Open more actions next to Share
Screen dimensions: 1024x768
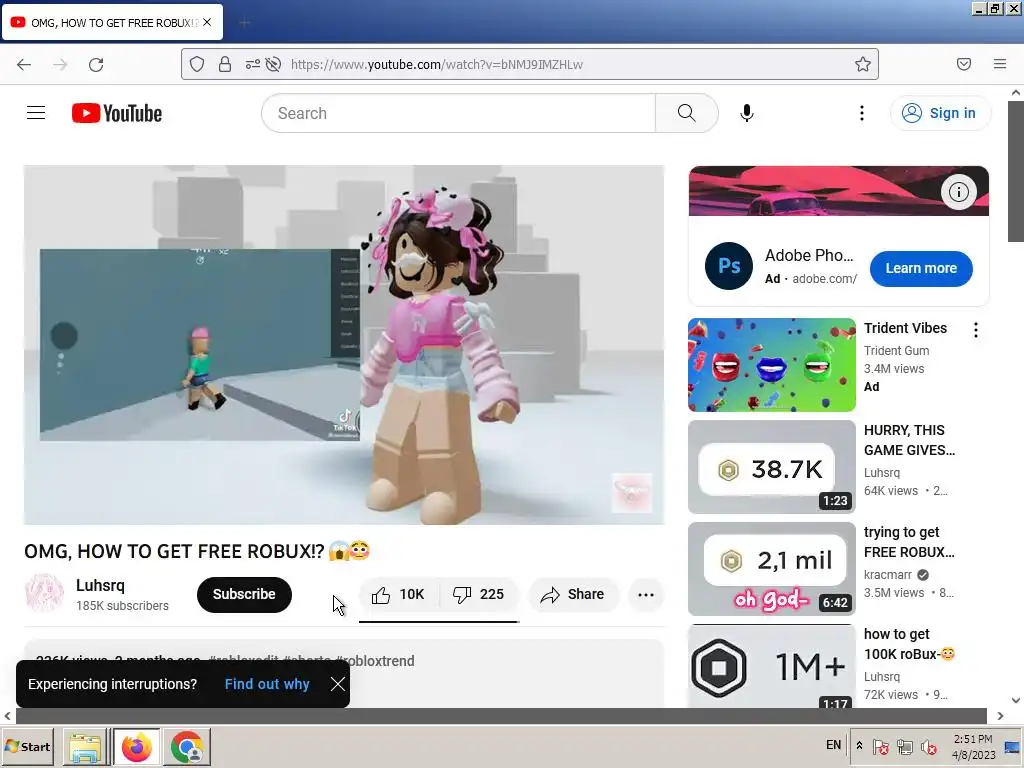[x=646, y=594]
